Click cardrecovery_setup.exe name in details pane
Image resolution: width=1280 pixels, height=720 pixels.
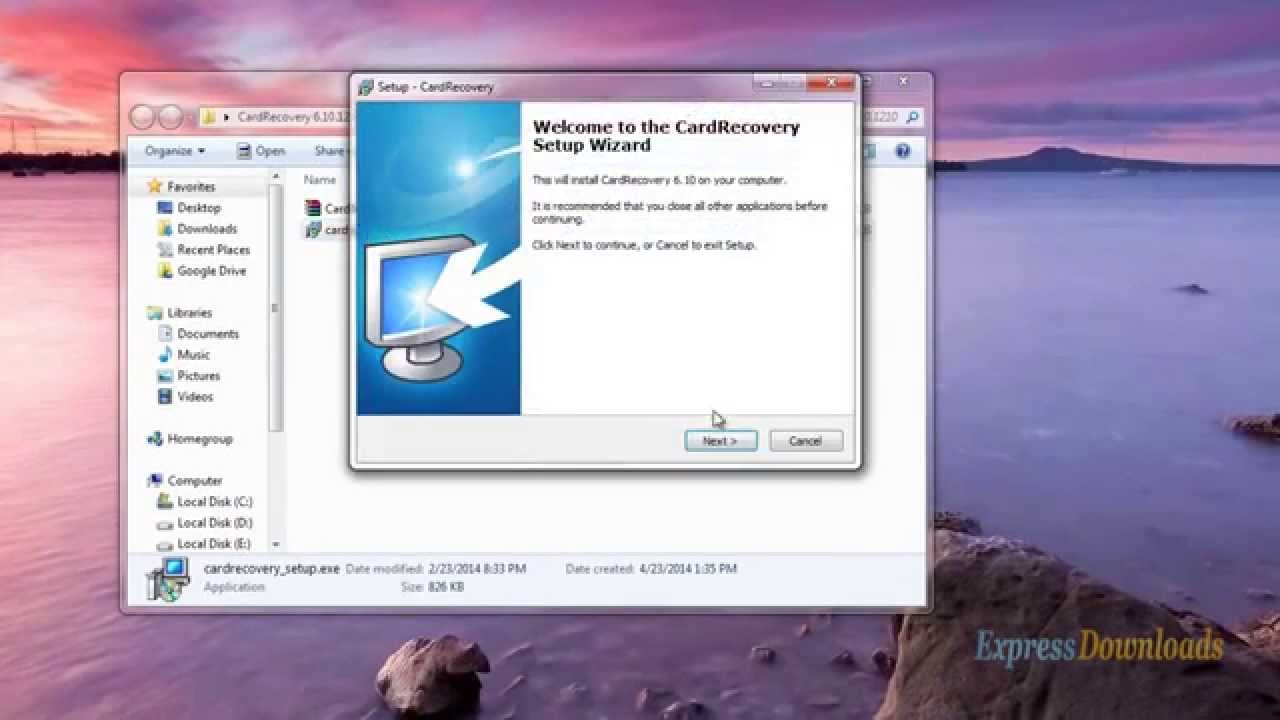272,569
